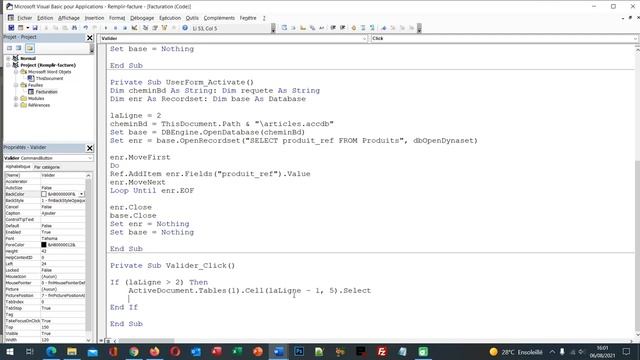Toggle Design Mode icon
This screenshot has height=360, width=640.
click(134, 28)
